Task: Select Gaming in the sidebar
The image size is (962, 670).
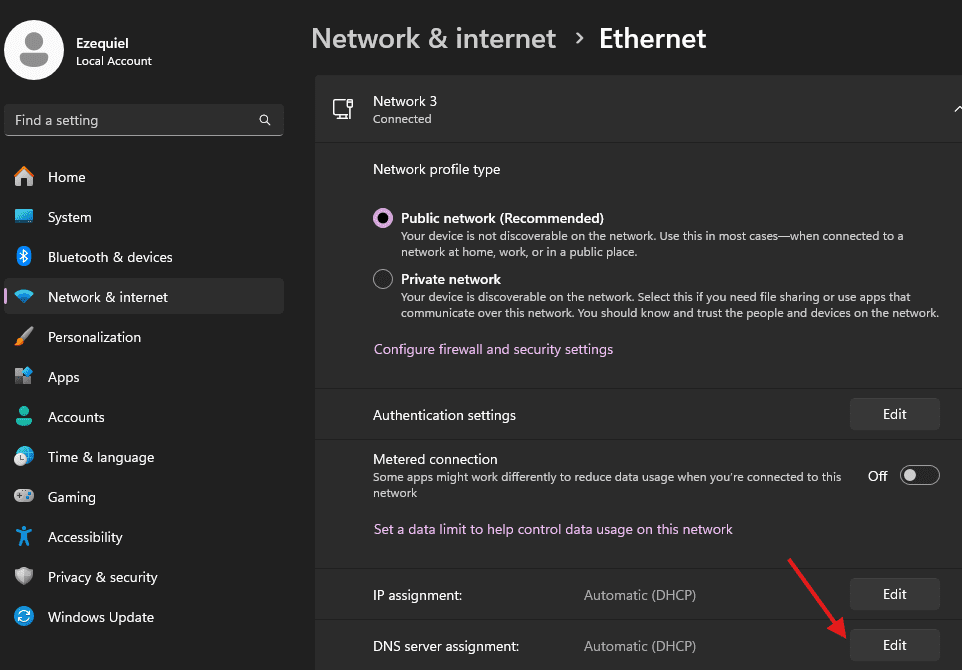Action: (x=71, y=497)
